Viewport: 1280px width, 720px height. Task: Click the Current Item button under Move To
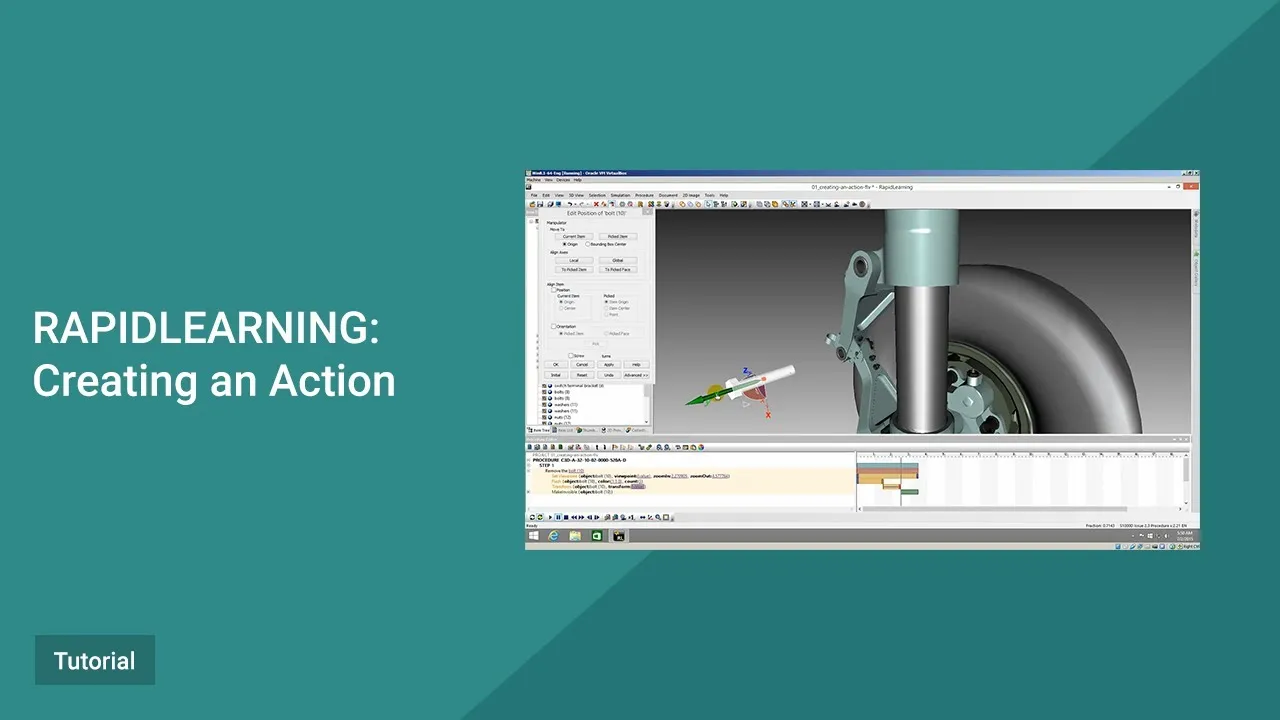574,236
